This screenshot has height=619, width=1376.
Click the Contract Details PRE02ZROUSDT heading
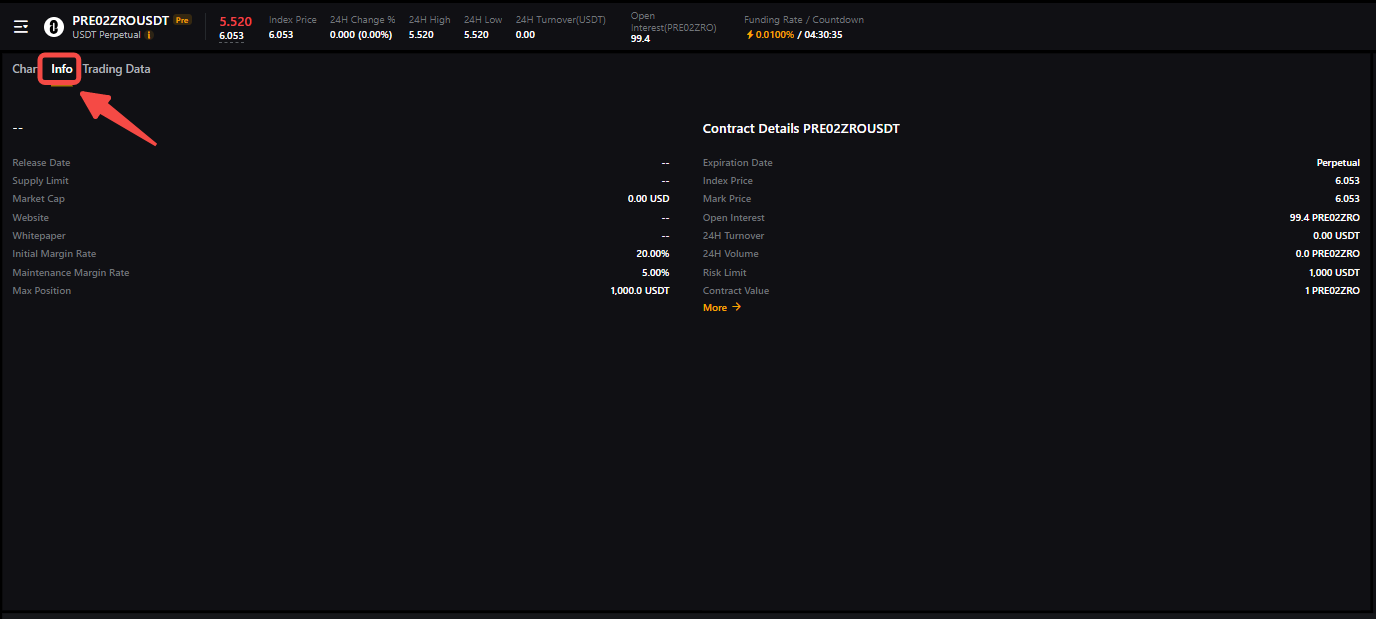coord(801,129)
